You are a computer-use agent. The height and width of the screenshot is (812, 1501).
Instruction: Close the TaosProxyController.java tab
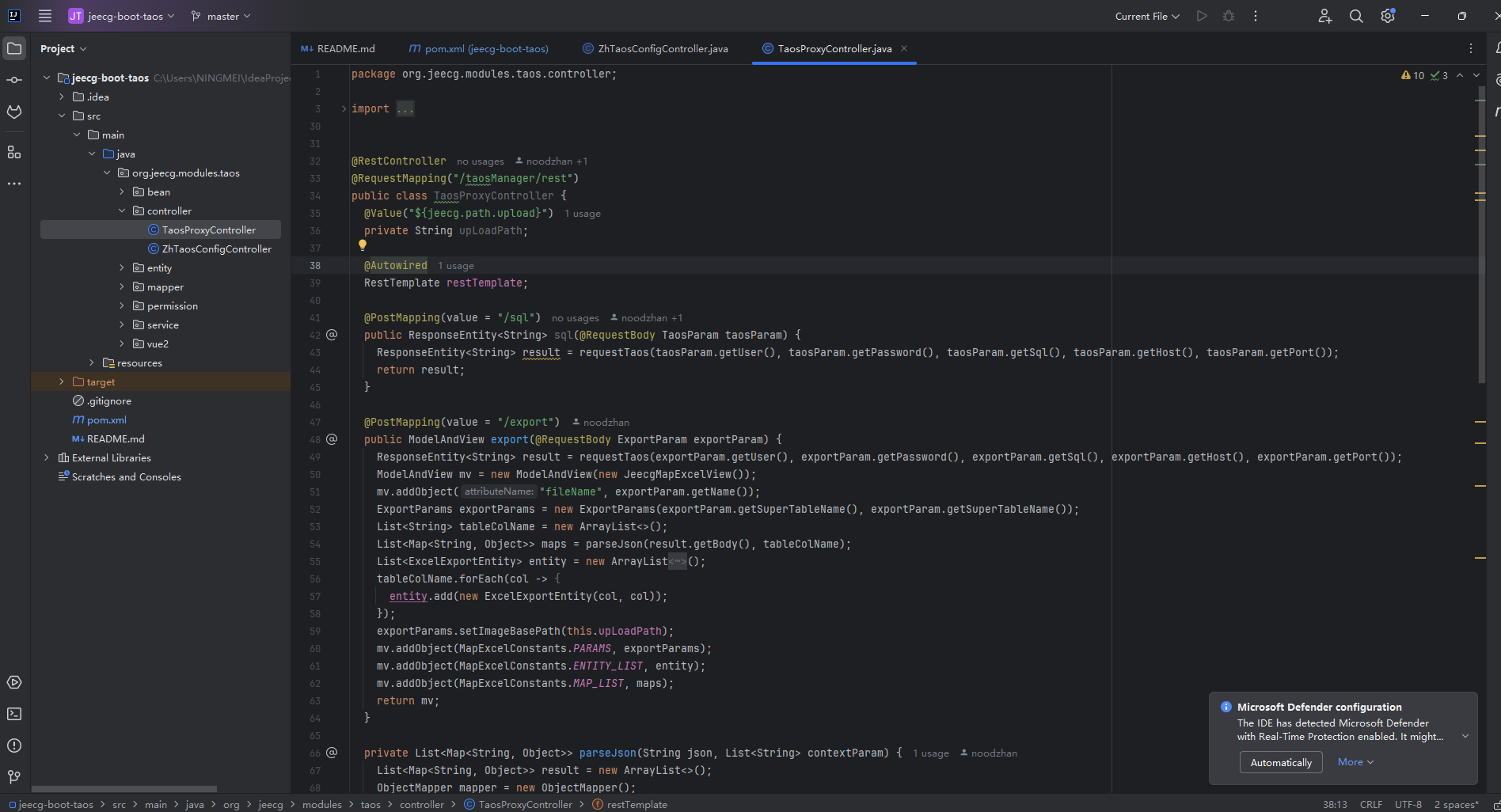point(904,48)
